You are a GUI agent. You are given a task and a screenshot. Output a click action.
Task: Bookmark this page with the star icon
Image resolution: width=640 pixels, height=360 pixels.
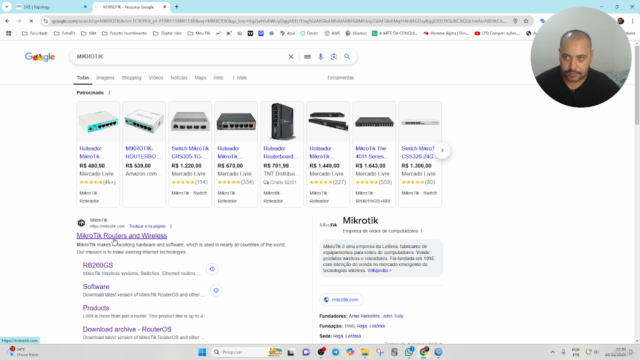tap(526, 21)
